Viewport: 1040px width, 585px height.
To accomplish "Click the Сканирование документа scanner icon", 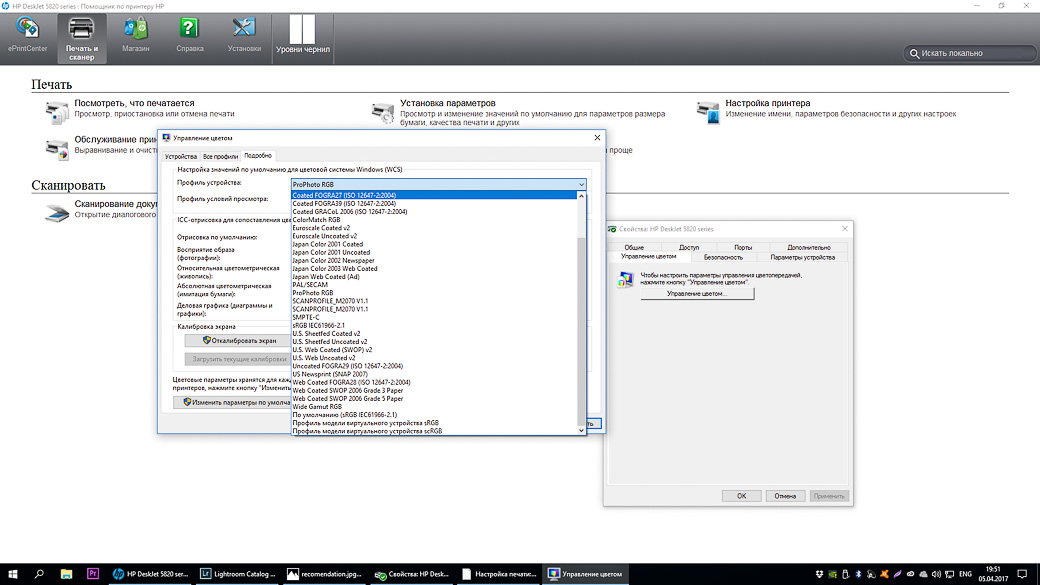I will pyautogui.click(x=57, y=213).
